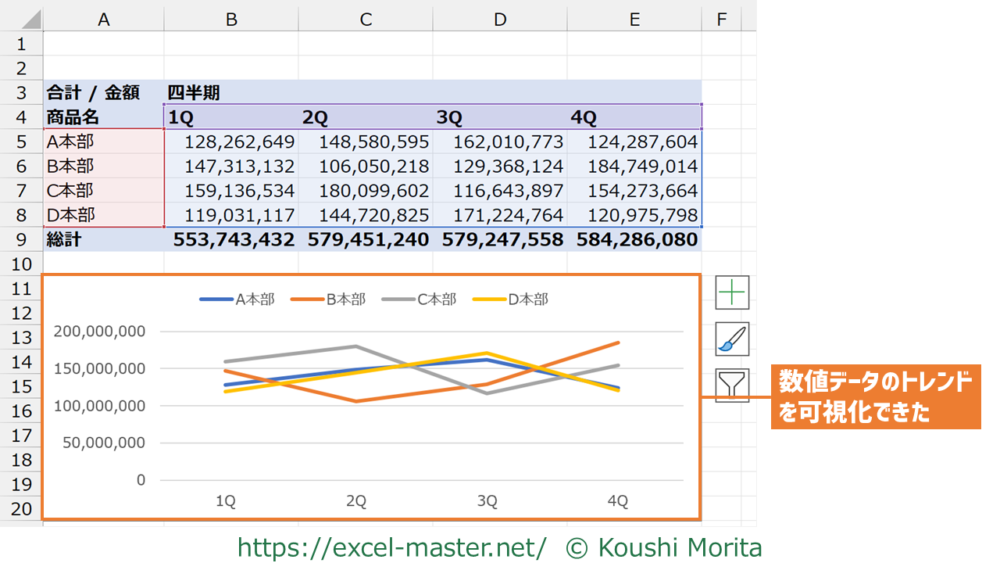1000x563 pixels.
Task: Click cell A5 containing A本部
Action: click(103, 142)
